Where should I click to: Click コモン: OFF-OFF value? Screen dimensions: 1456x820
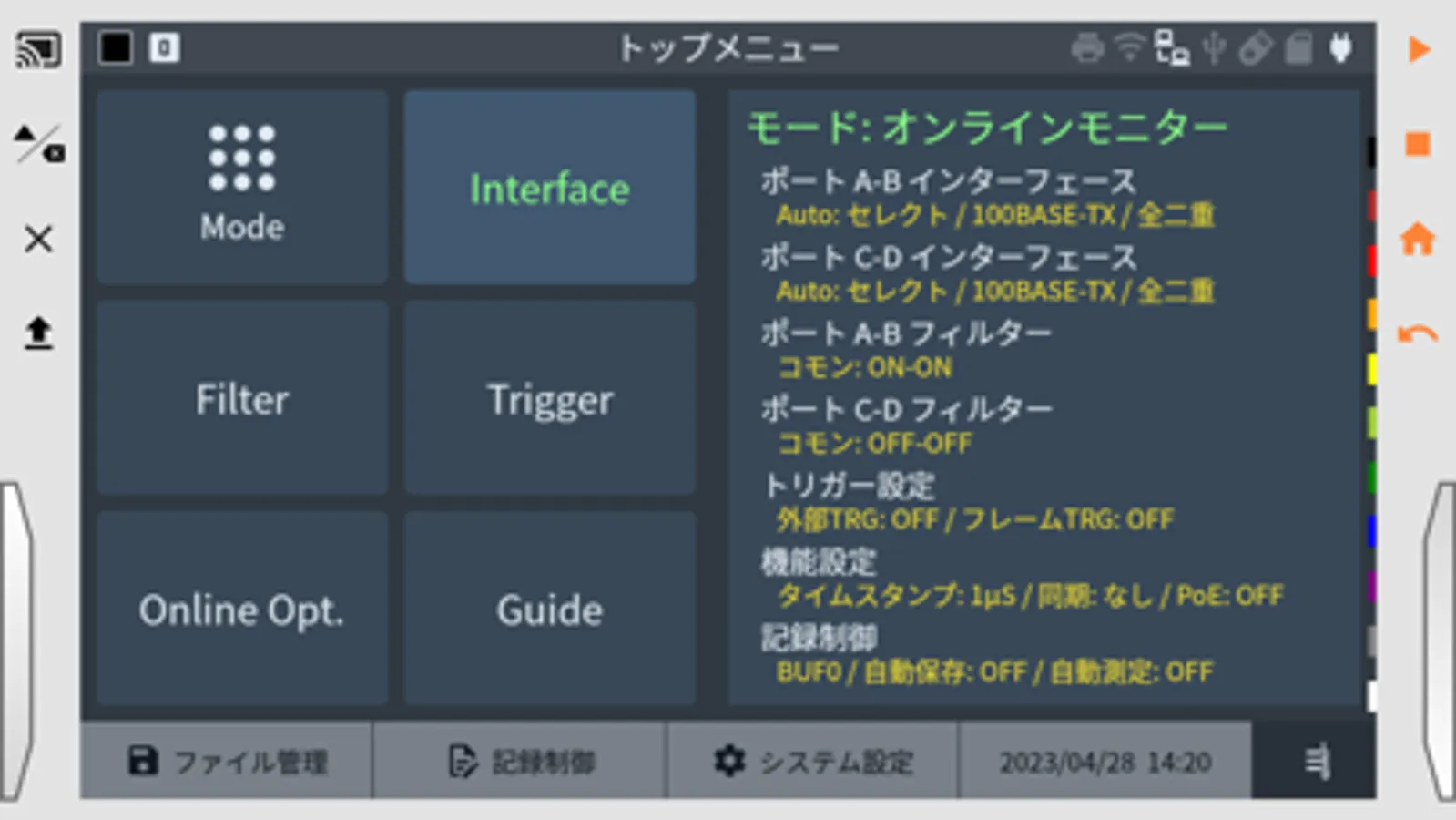875,443
